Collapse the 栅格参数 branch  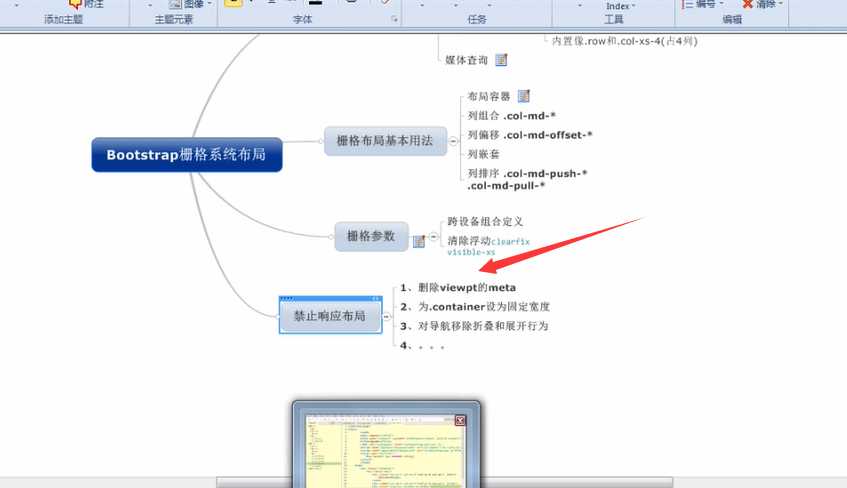click(434, 237)
